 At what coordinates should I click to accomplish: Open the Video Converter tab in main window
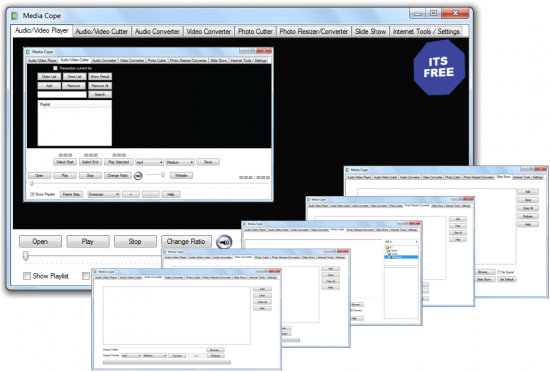tap(209, 32)
